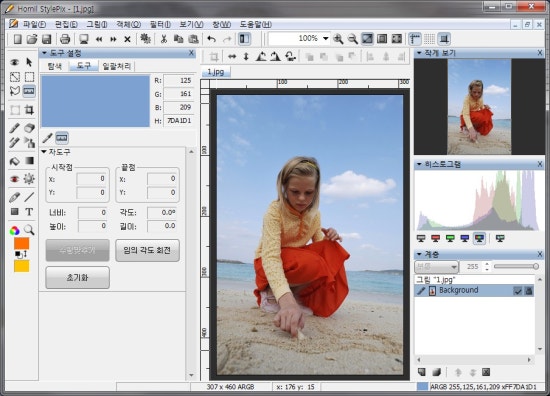Open a file with the folder icon

pyautogui.click(x=32, y=39)
